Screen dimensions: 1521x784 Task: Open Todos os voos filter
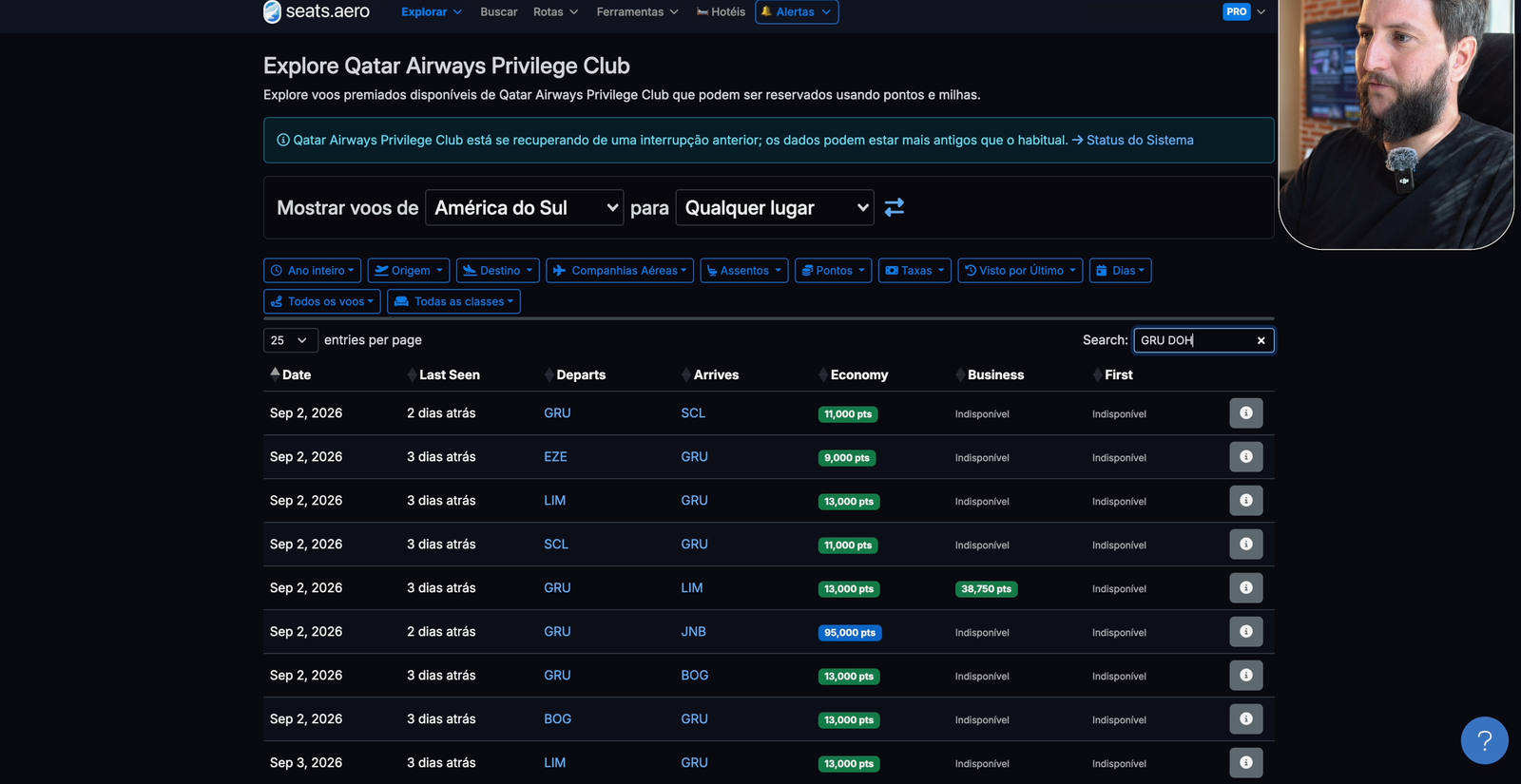(x=322, y=301)
